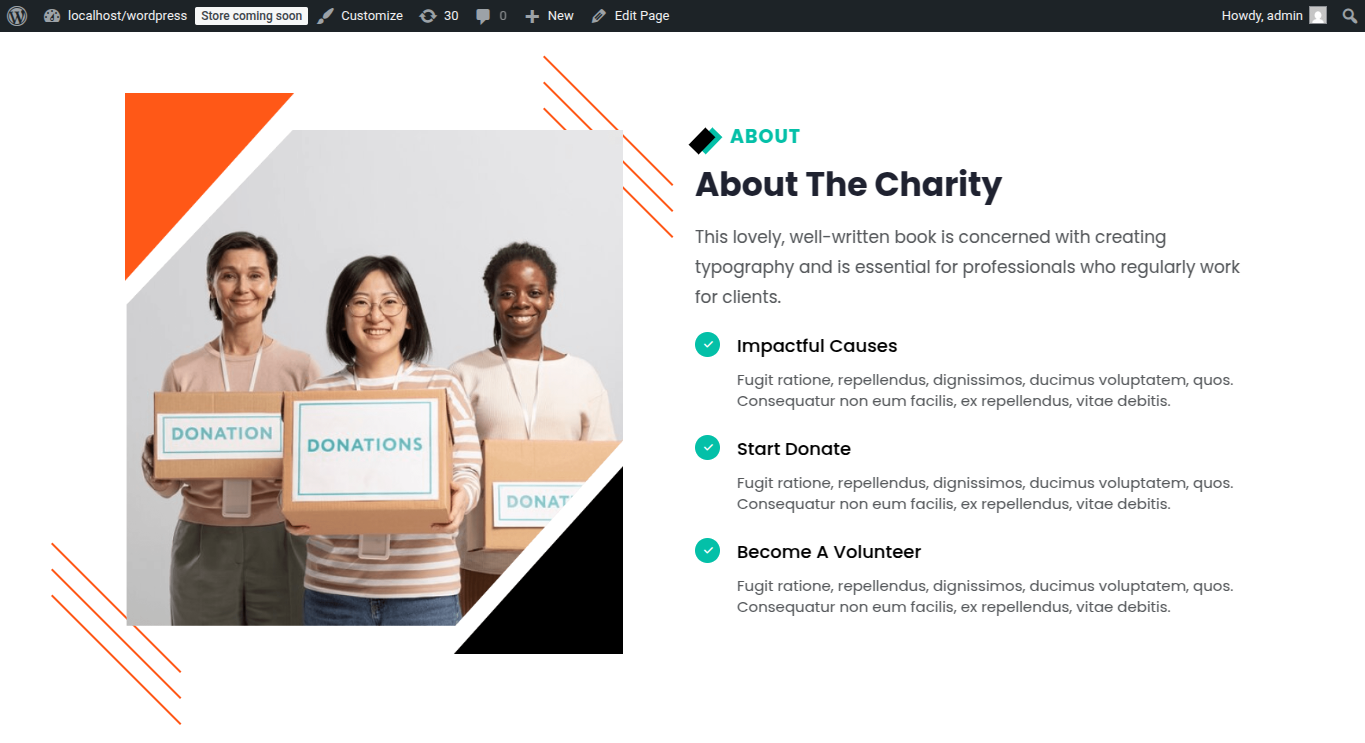The width and height of the screenshot is (1365, 743).
Task: Click the dashboard gauge icon beside localhost/wordpress
Action: coord(53,16)
